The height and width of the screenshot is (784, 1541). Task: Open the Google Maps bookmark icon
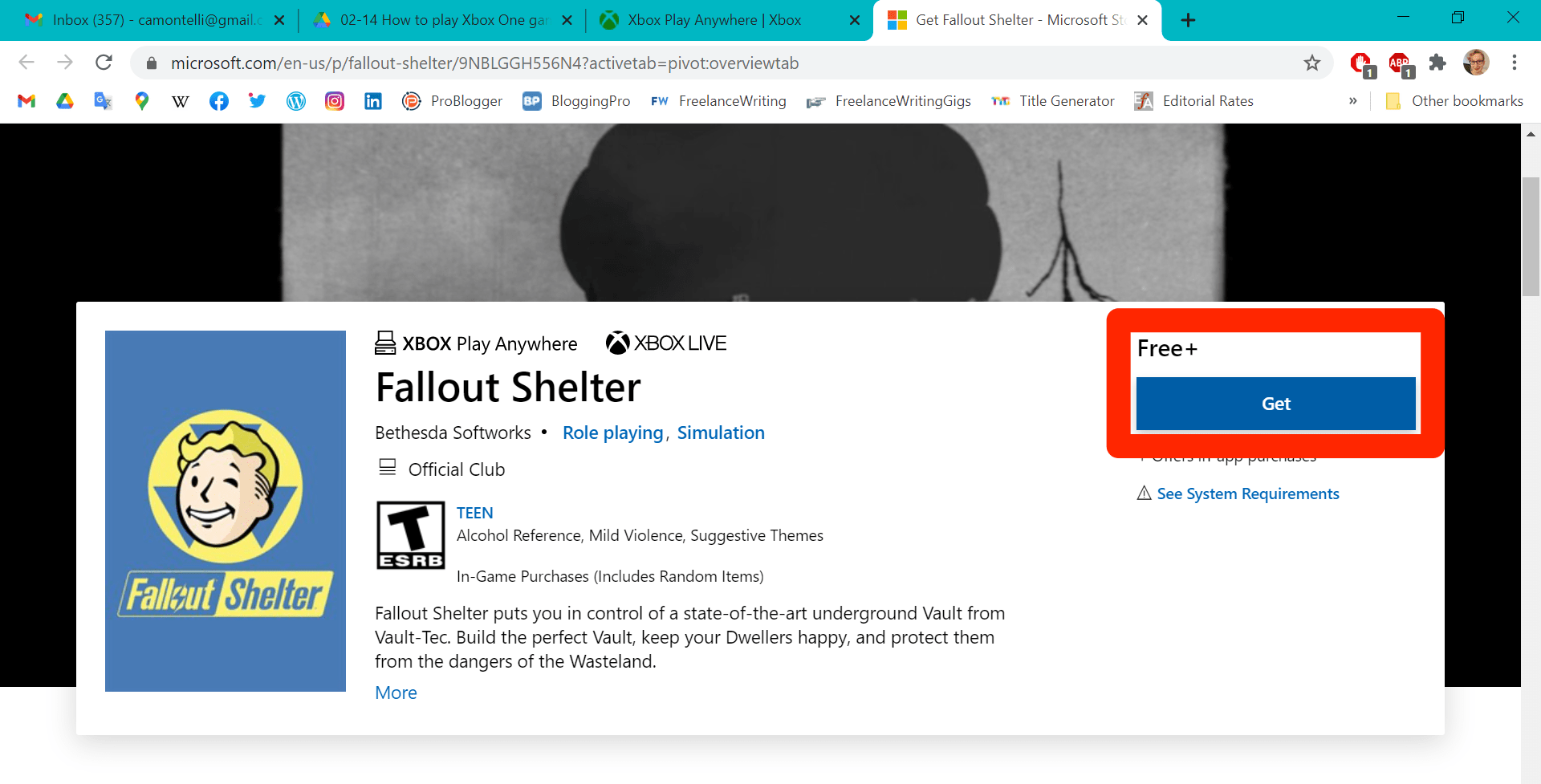tap(142, 101)
